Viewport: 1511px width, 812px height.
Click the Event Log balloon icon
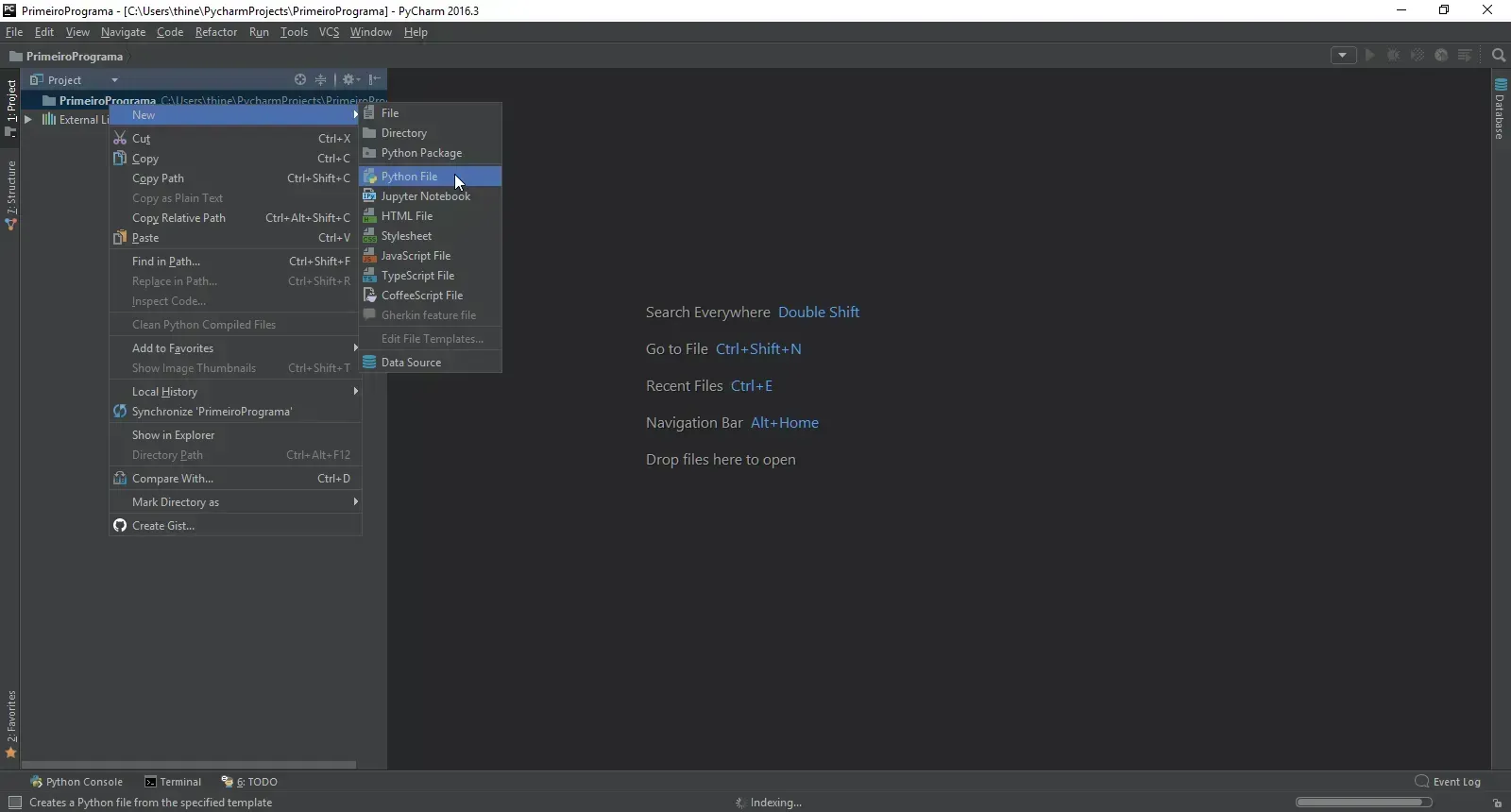(x=1422, y=782)
